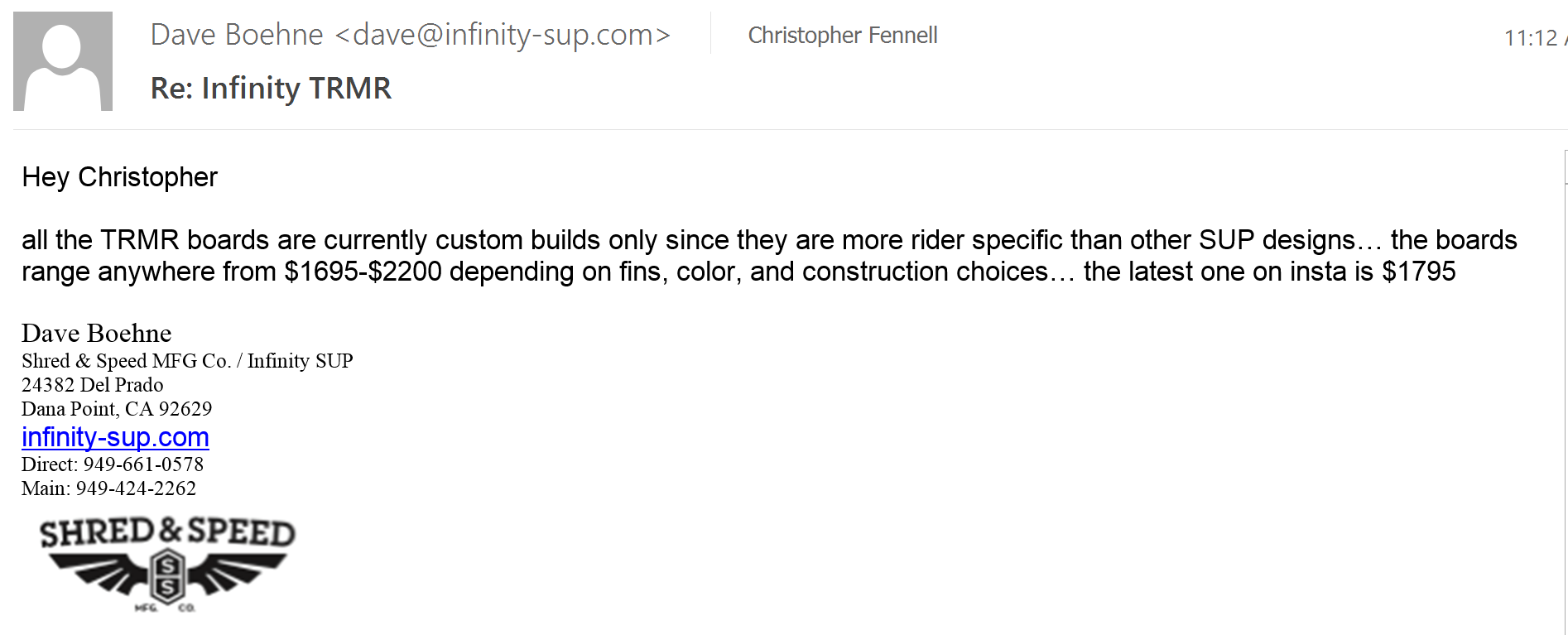Open the infinity-sup.com hyperlink
Viewport: 1568px width, 635px height.
pos(115,437)
